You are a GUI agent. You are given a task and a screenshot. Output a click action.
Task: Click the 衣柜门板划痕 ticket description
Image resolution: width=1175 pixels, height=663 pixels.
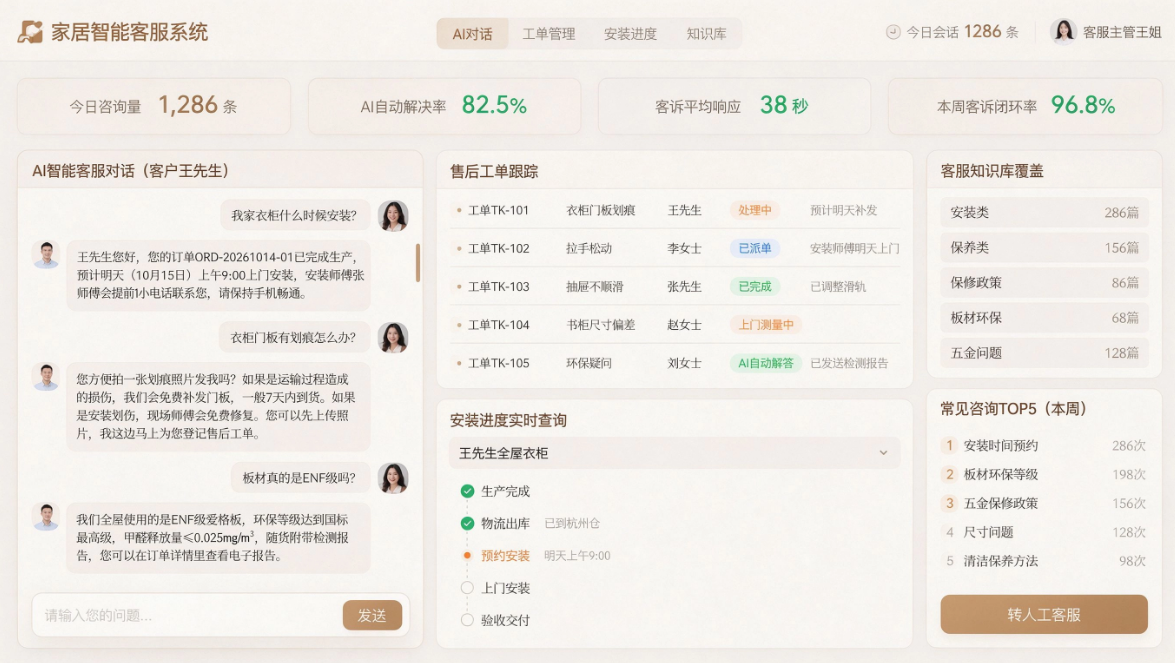pyautogui.click(x=601, y=211)
